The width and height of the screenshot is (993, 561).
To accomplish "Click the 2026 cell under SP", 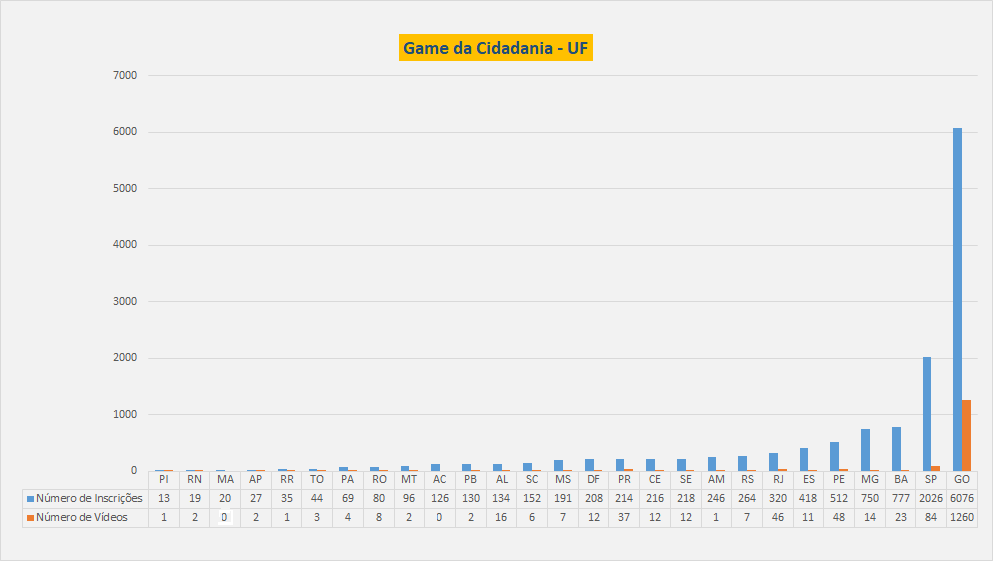I will [x=931, y=498].
